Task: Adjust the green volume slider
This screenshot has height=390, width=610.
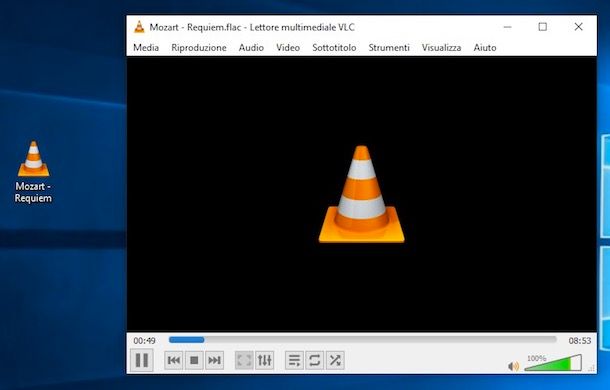Action: (553, 363)
